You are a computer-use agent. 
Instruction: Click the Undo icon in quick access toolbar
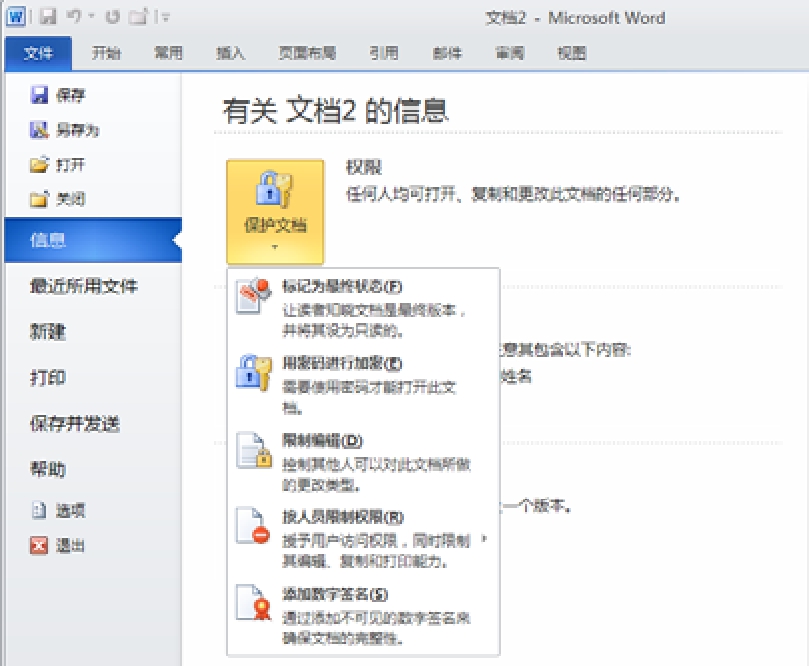click(75, 17)
